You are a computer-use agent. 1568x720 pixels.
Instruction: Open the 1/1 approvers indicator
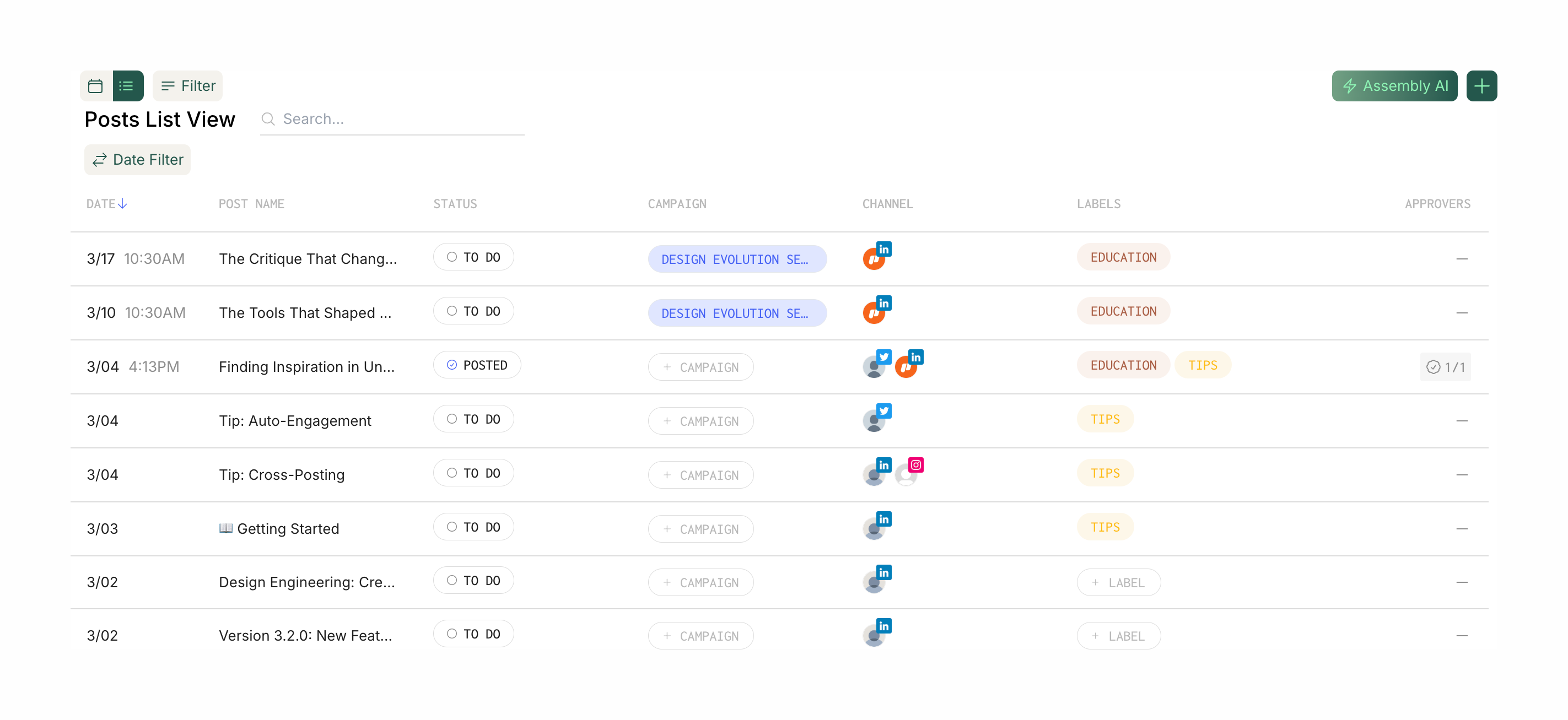pyautogui.click(x=1446, y=366)
